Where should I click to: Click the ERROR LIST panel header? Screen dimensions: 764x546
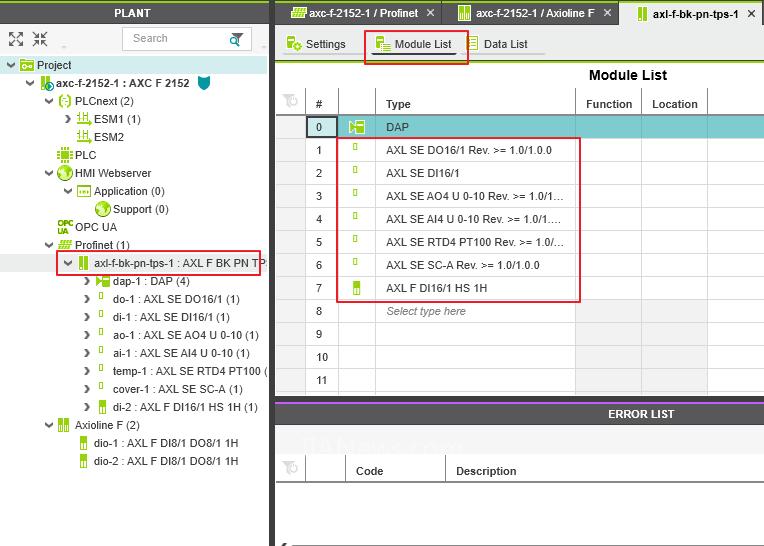pos(519,414)
